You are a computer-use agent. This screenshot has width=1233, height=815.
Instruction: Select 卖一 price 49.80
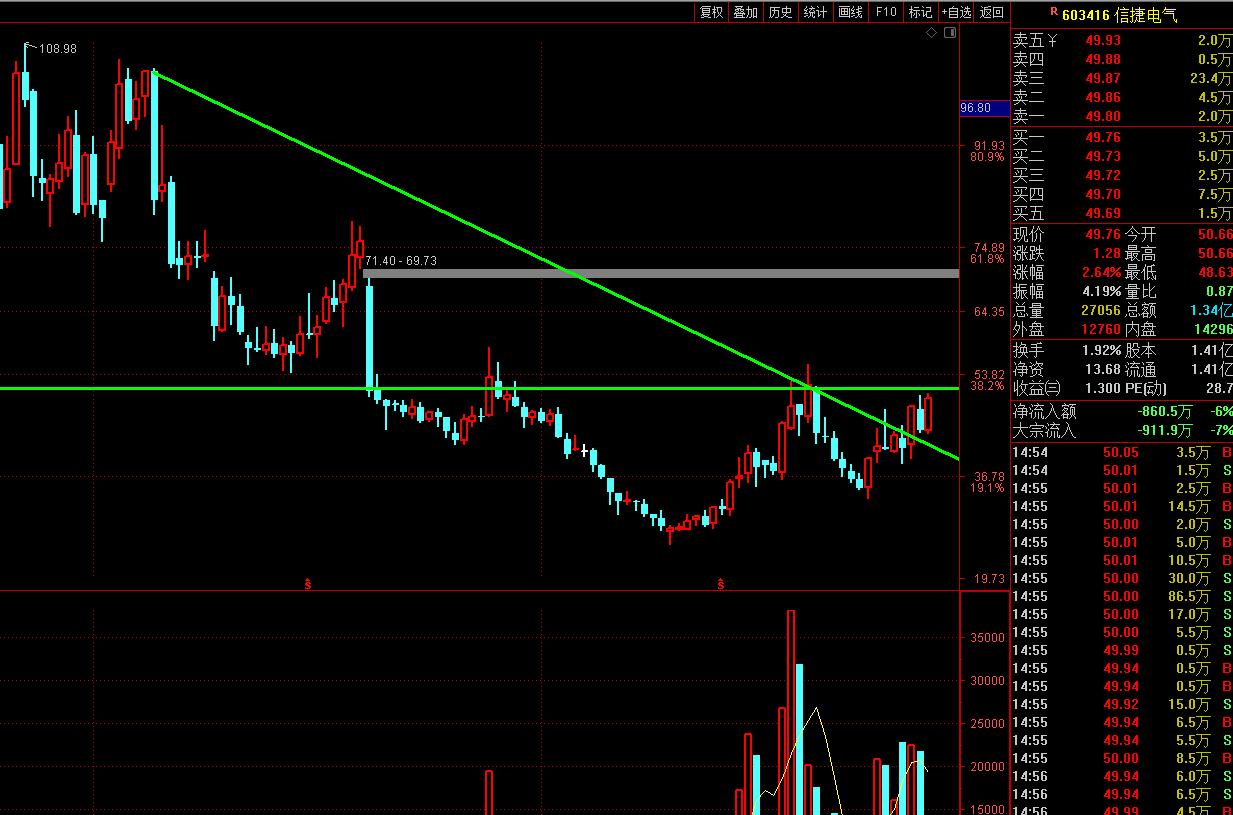[1103, 117]
